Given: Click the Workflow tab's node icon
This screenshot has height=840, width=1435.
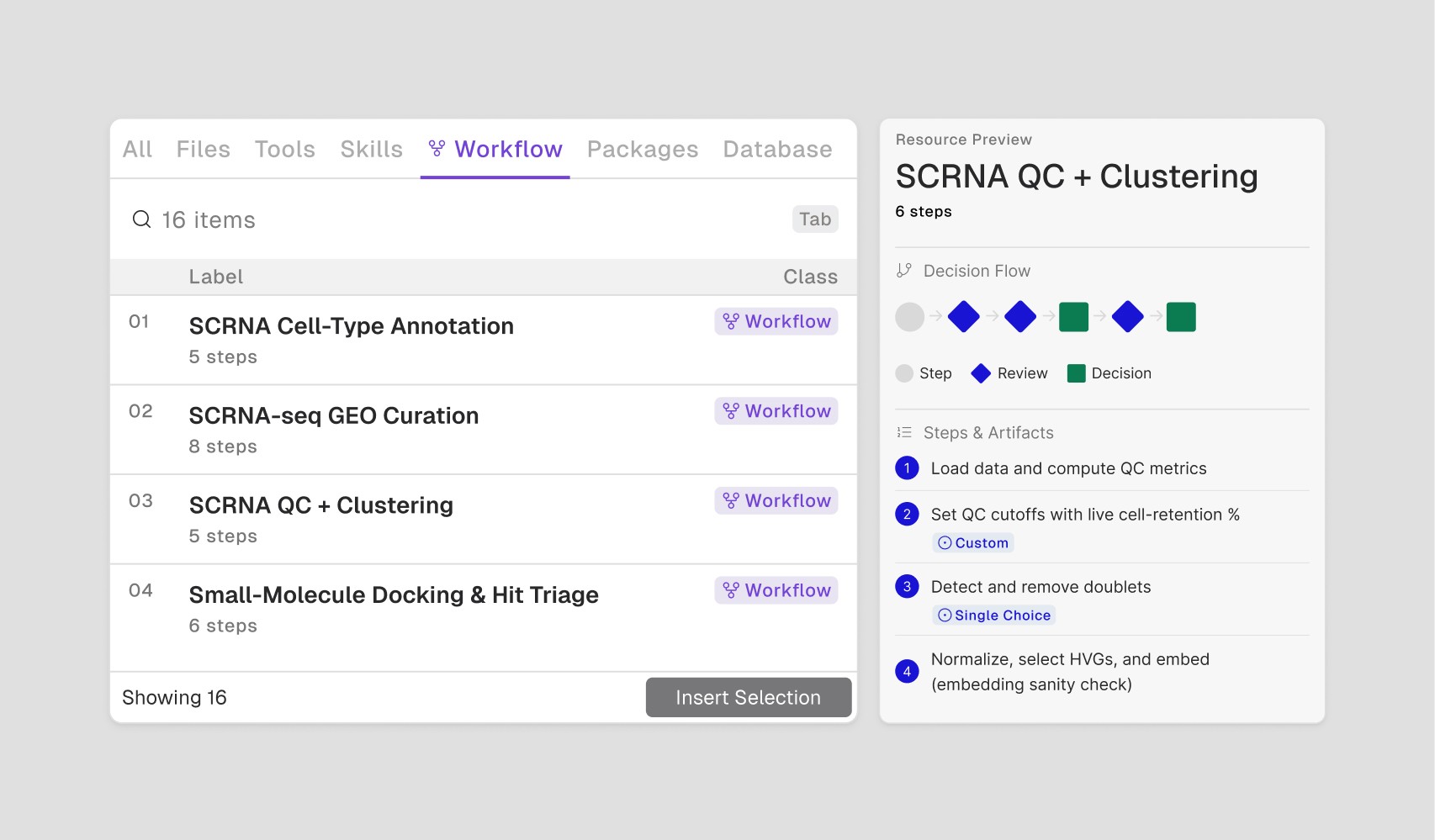Looking at the screenshot, I should pos(437,149).
